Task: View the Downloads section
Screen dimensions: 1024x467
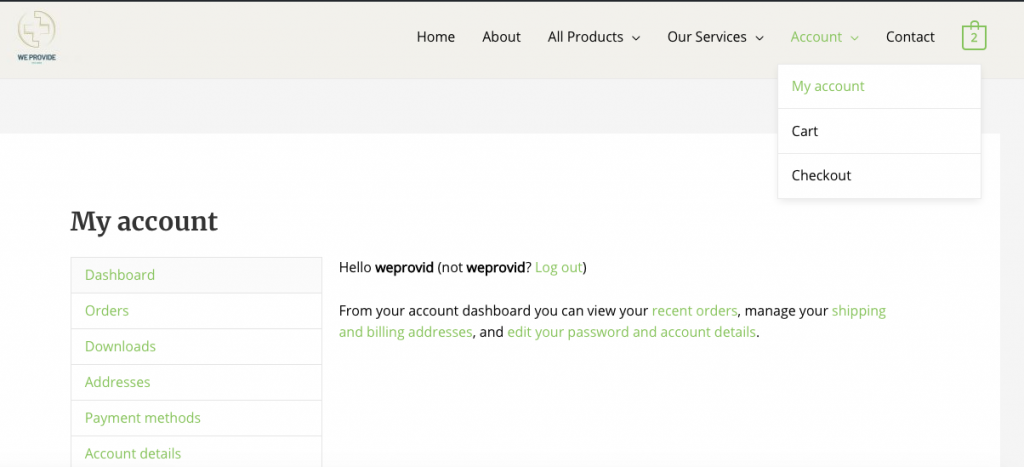Action: pos(120,347)
